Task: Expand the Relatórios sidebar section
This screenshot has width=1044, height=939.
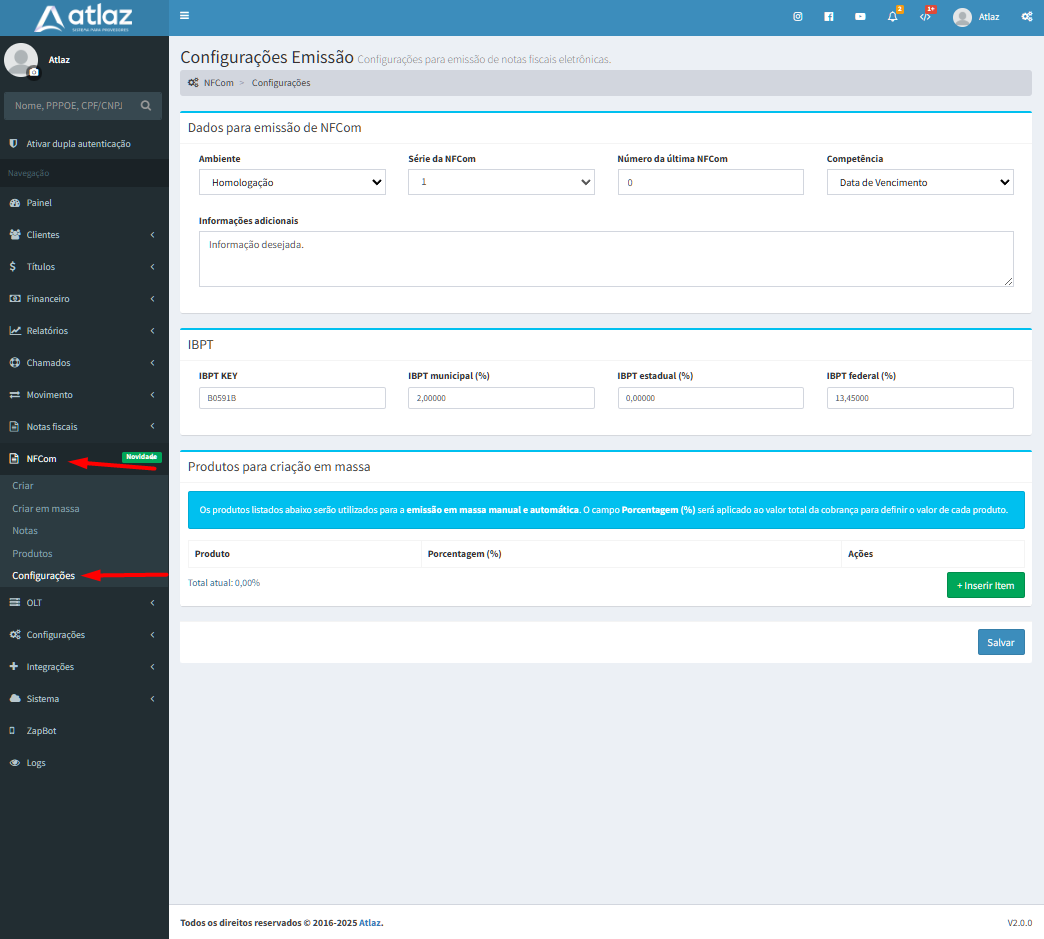Action: click(50, 330)
